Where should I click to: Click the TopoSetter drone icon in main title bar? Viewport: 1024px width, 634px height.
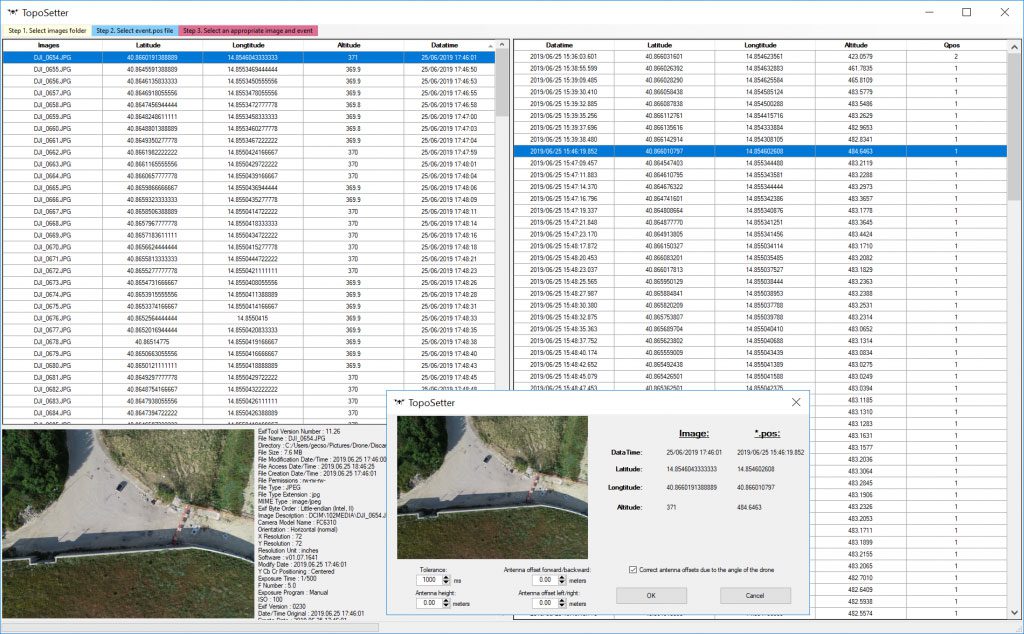[11, 13]
